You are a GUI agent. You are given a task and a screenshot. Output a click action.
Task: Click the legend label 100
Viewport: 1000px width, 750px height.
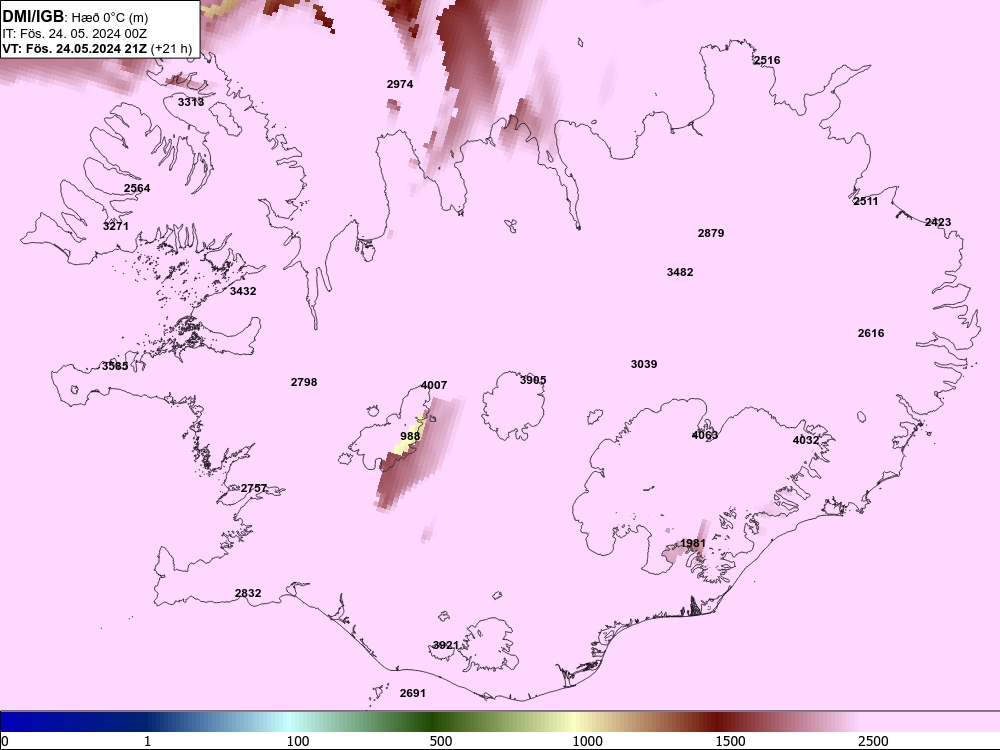coord(298,741)
